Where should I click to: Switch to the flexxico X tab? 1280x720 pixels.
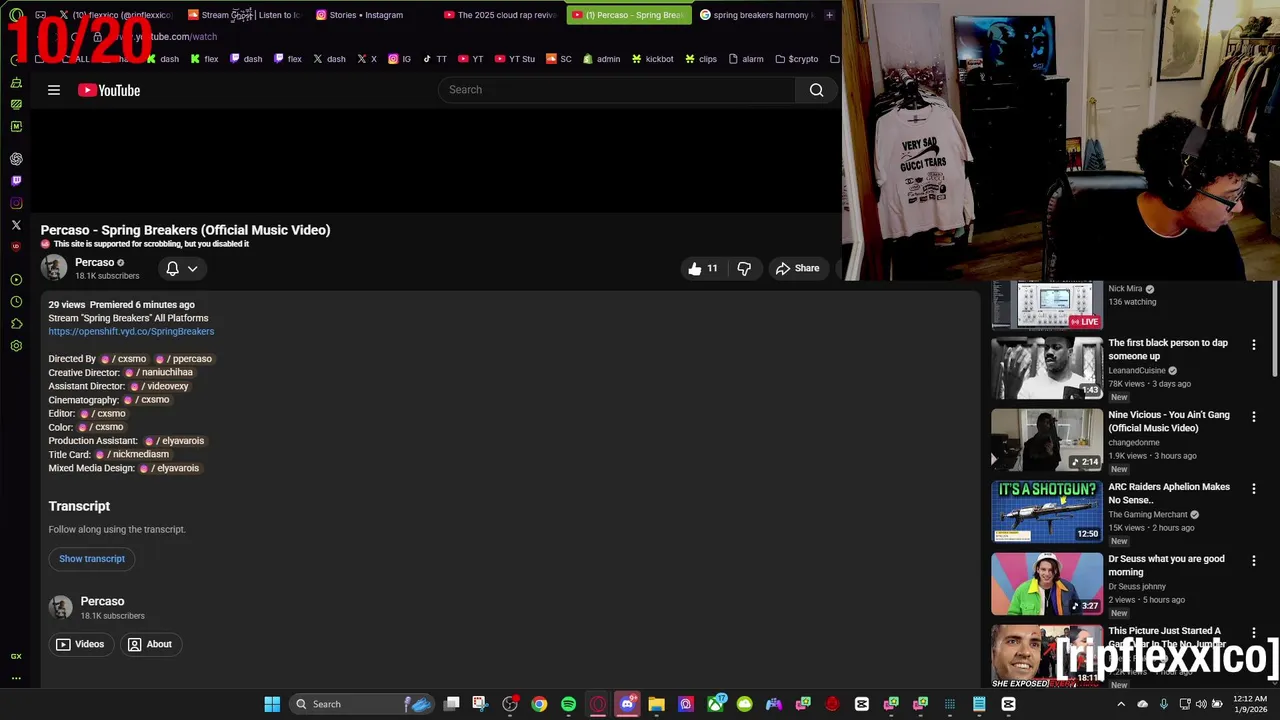pos(115,15)
